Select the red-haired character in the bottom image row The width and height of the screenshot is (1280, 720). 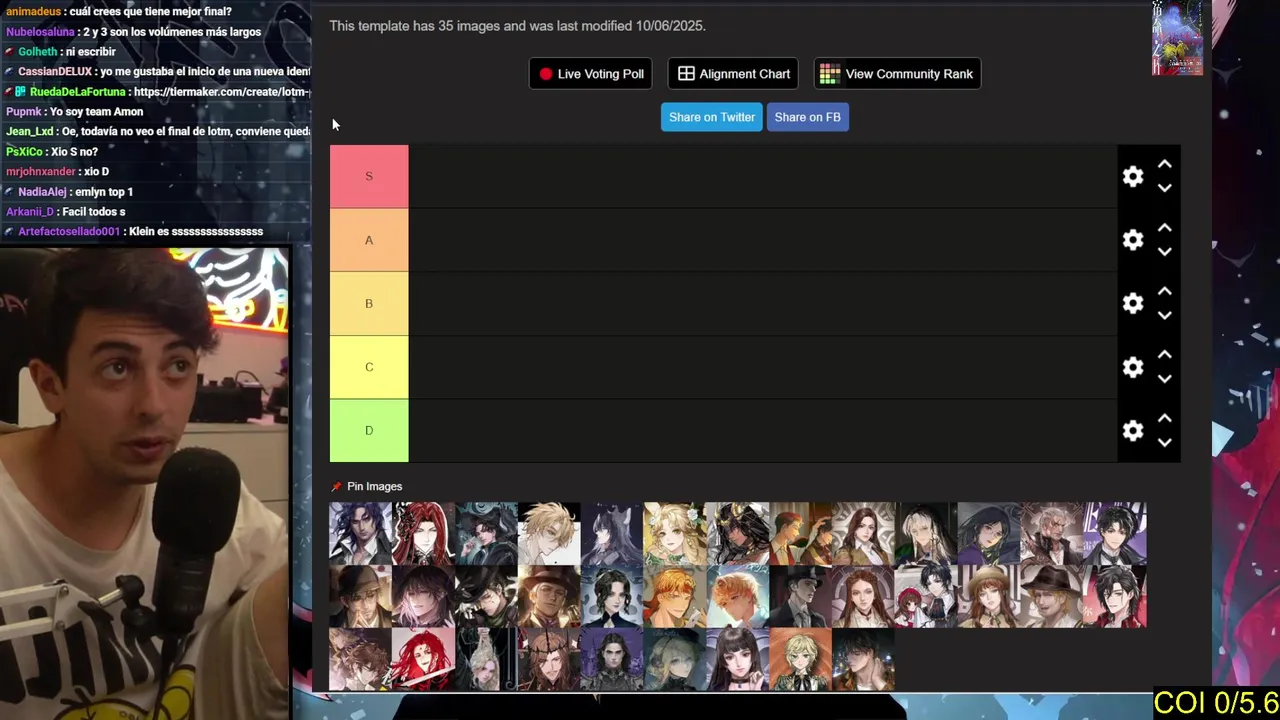pyautogui.click(x=424, y=659)
